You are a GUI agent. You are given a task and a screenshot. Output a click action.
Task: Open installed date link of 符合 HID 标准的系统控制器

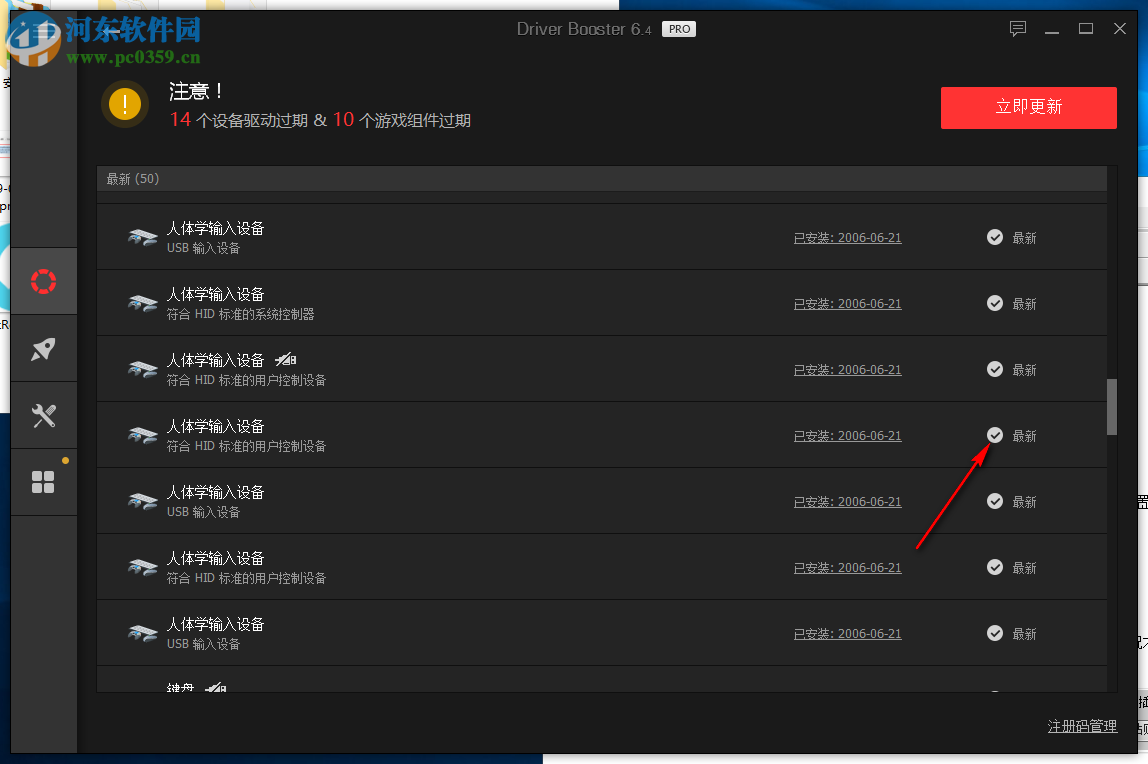tap(847, 304)
